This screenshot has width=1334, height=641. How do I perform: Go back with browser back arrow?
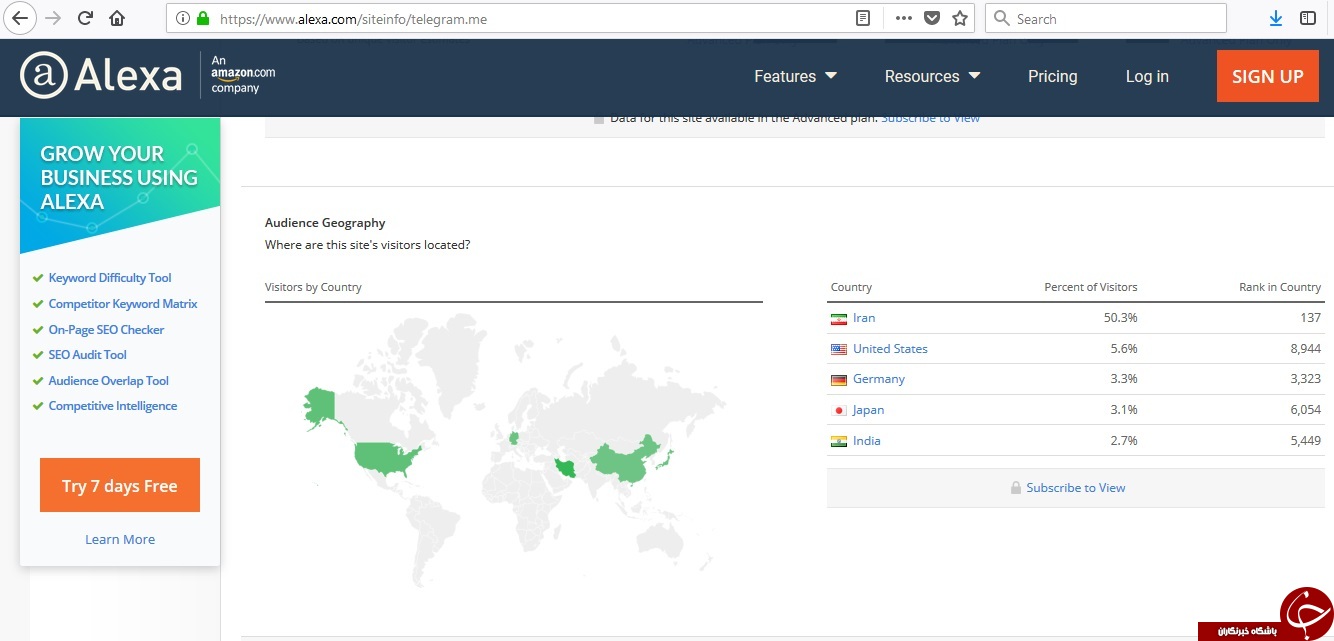point(19,18)
